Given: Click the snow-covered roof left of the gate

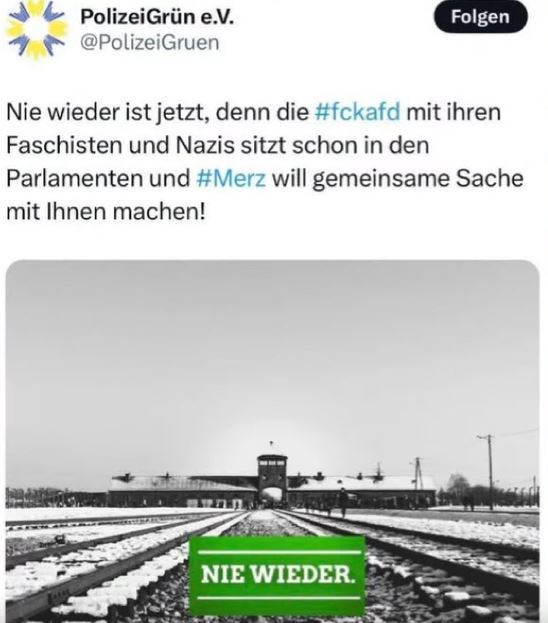Looking at the screenshot, I should (184, 483).
